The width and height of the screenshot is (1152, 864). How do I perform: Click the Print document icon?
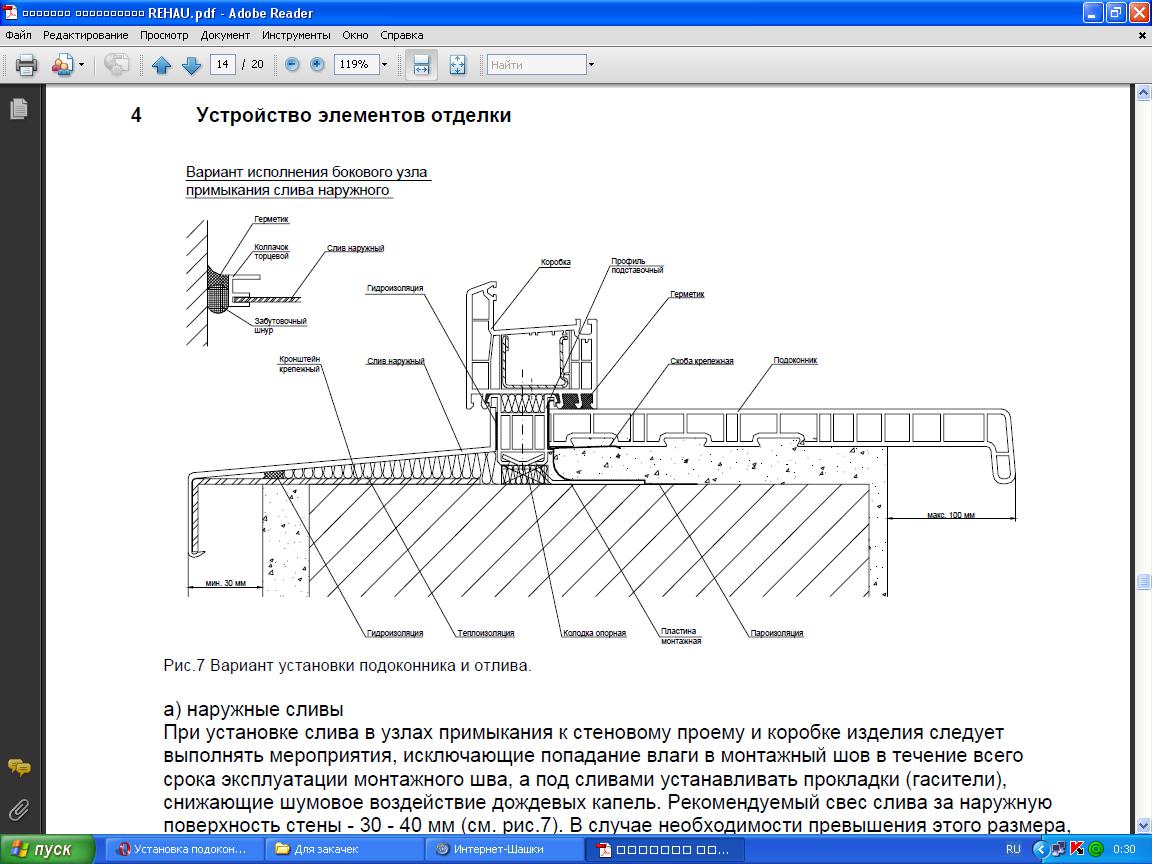[x=26, y=65]
